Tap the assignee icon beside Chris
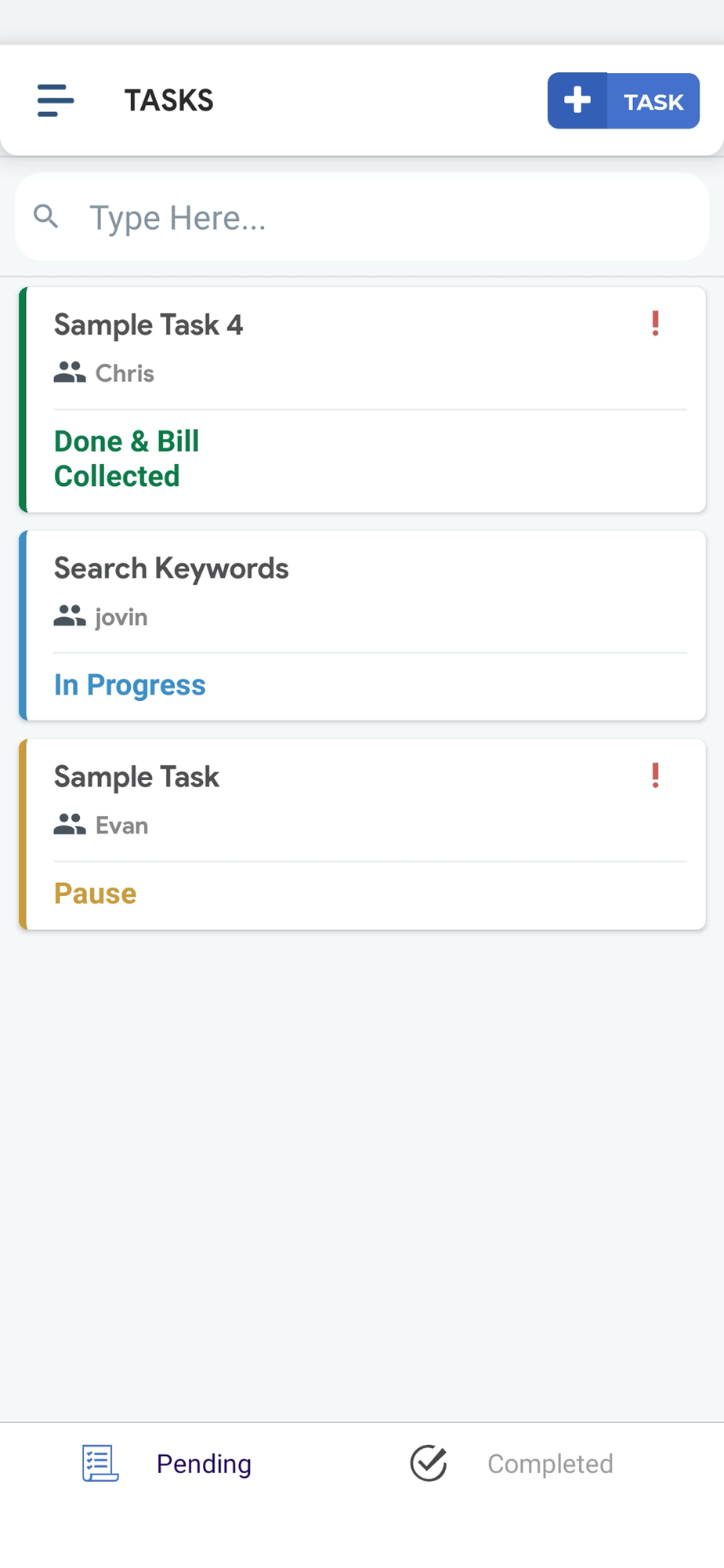 click(x=70, y=372)
